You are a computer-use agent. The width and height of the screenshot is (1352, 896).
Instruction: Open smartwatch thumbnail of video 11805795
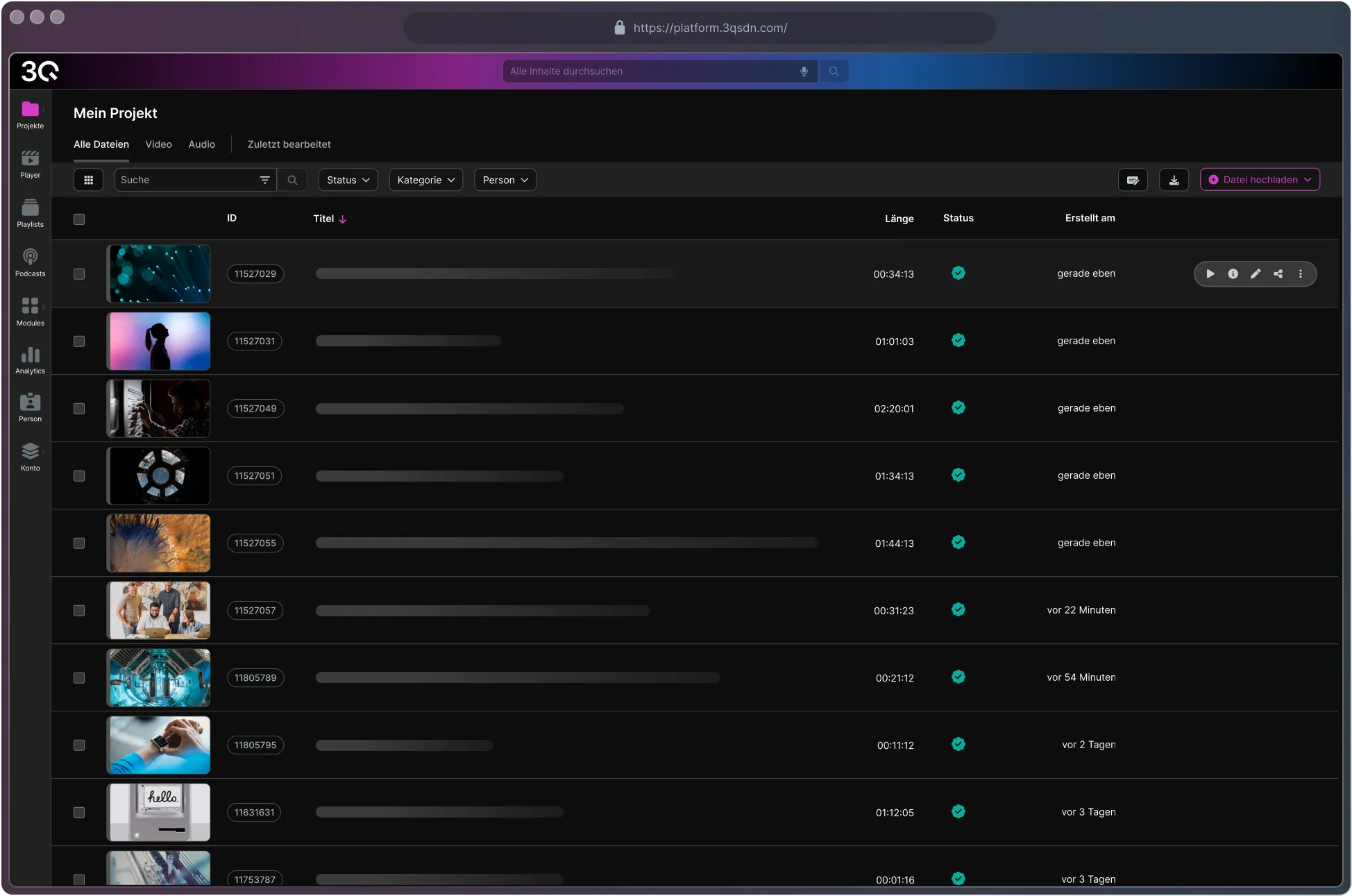click(158, 745)
